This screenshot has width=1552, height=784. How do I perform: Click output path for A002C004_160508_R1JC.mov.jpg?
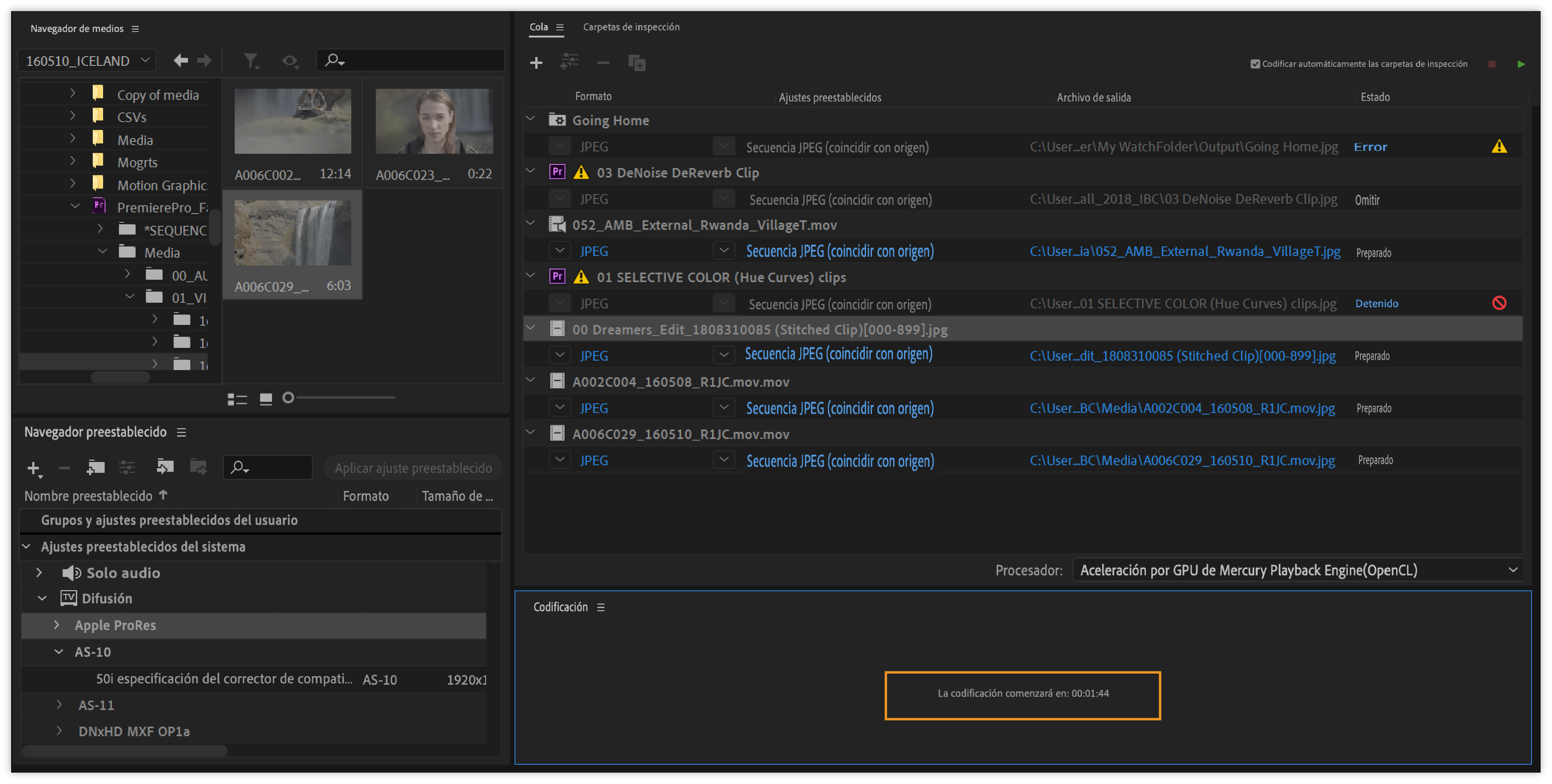pos(1181,408)
